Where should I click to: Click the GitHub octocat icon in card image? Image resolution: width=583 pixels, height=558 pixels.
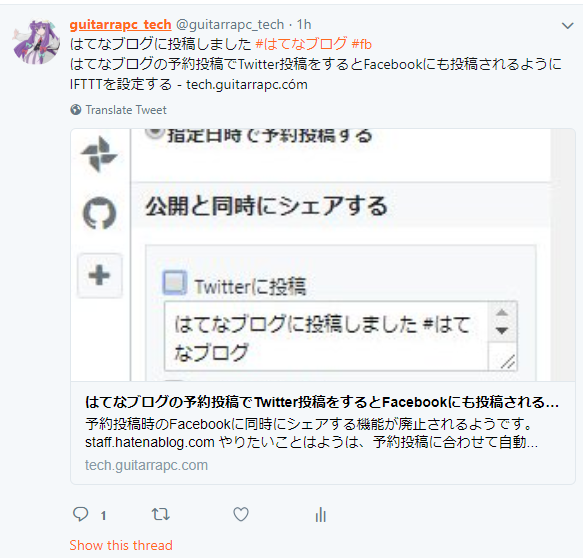click(99, 213)
